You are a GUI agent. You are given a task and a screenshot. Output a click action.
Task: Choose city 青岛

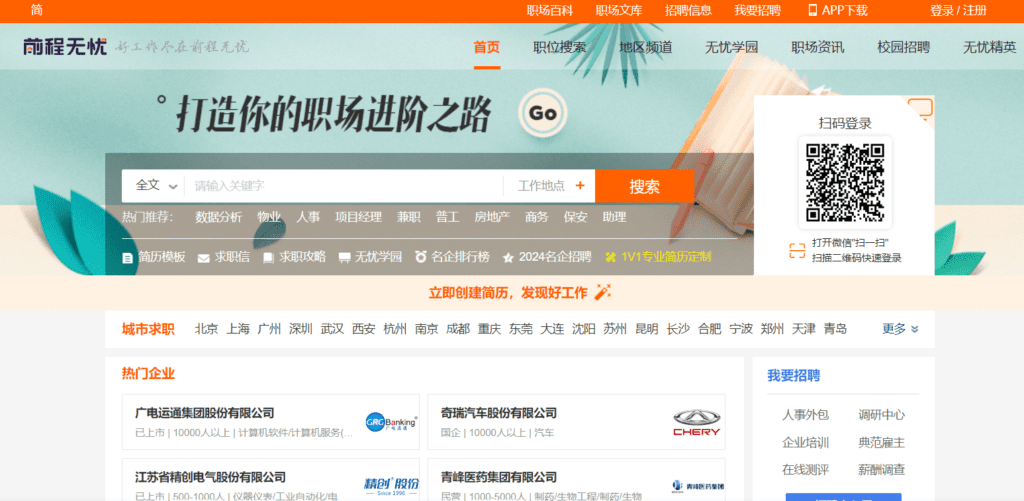(x=835, y=329)
